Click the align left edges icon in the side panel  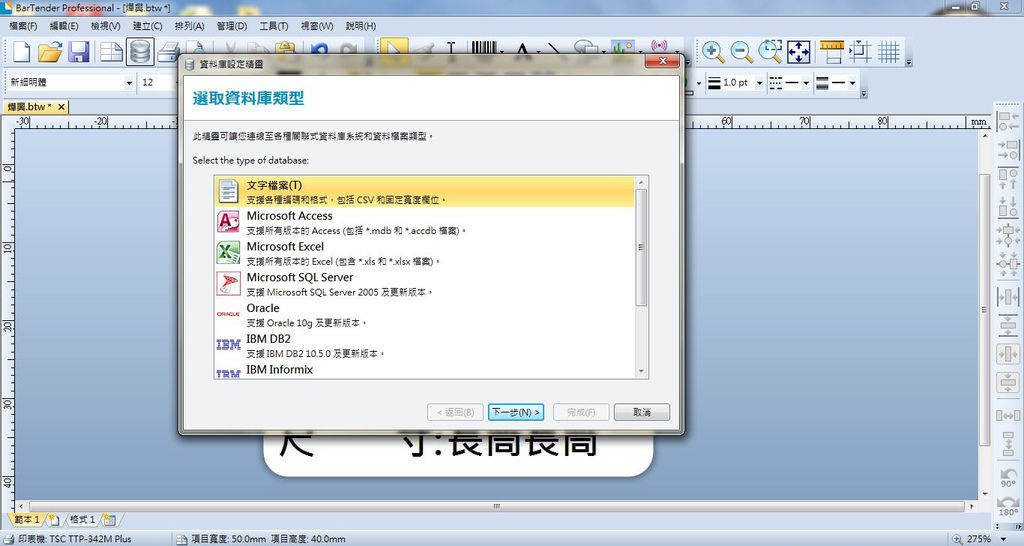click(x=1008, y=121)
